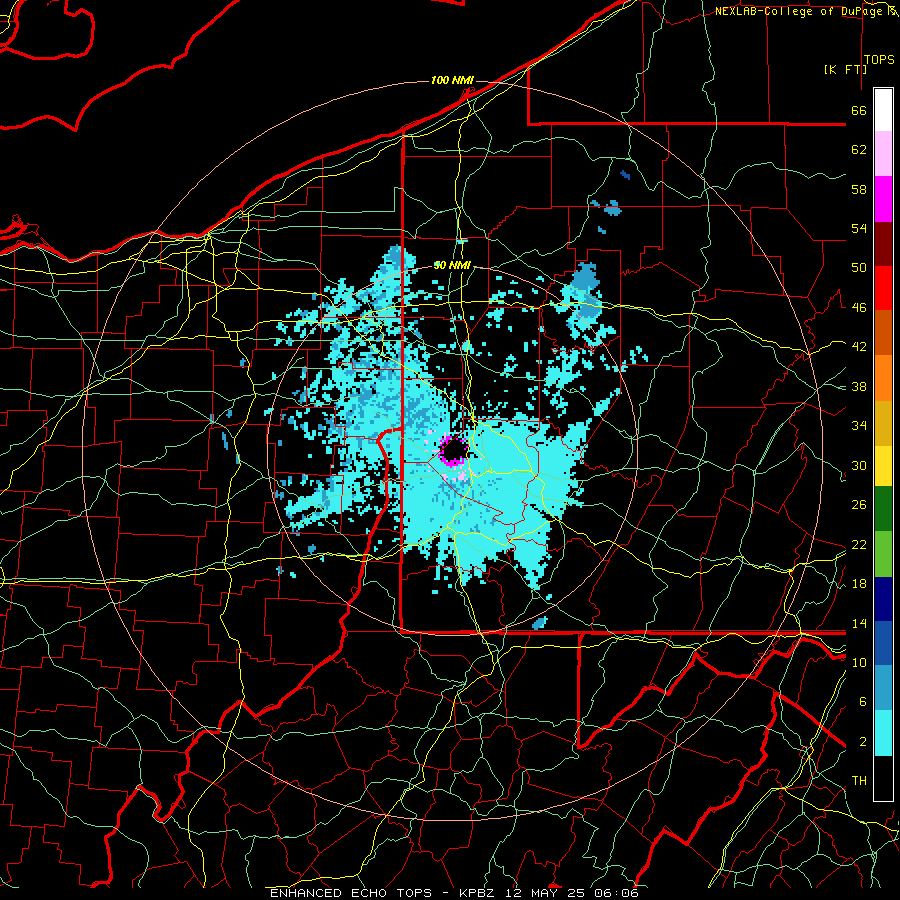Pick the dark green legend swatch

[883, 509]
